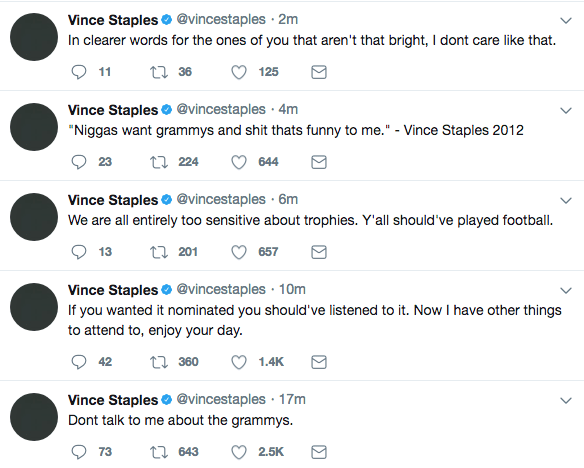Image resolution: width=584 pixels, height=468 pixels.
Task: Open the profile avatar beside the 6m tweet
Action: tap(34, 217)
